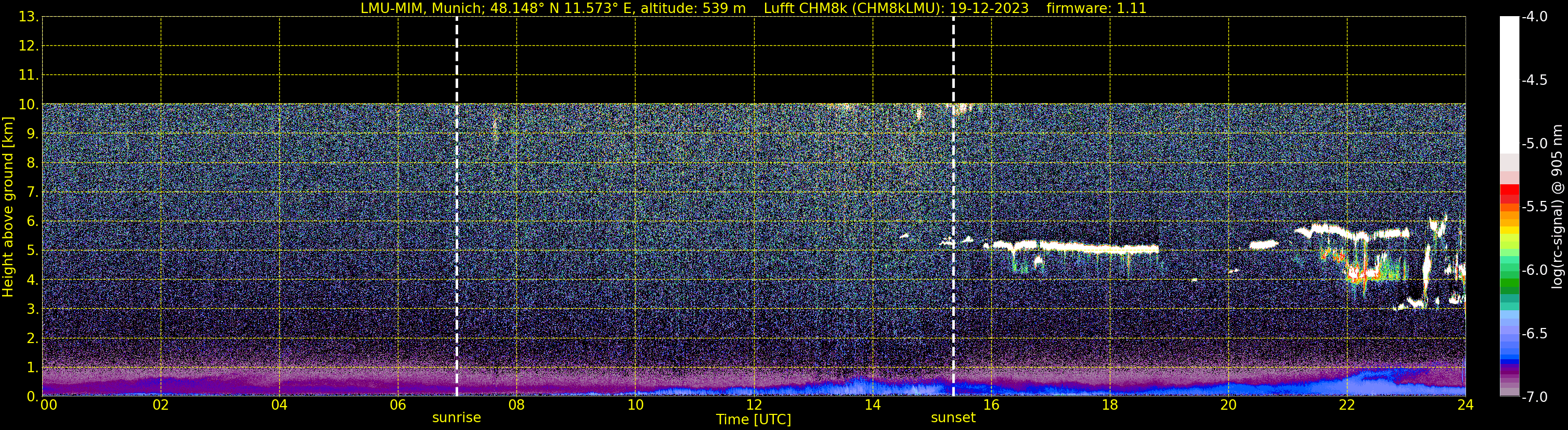Click the '-4.0' colorbar tick label

(x=1535, y=17)
